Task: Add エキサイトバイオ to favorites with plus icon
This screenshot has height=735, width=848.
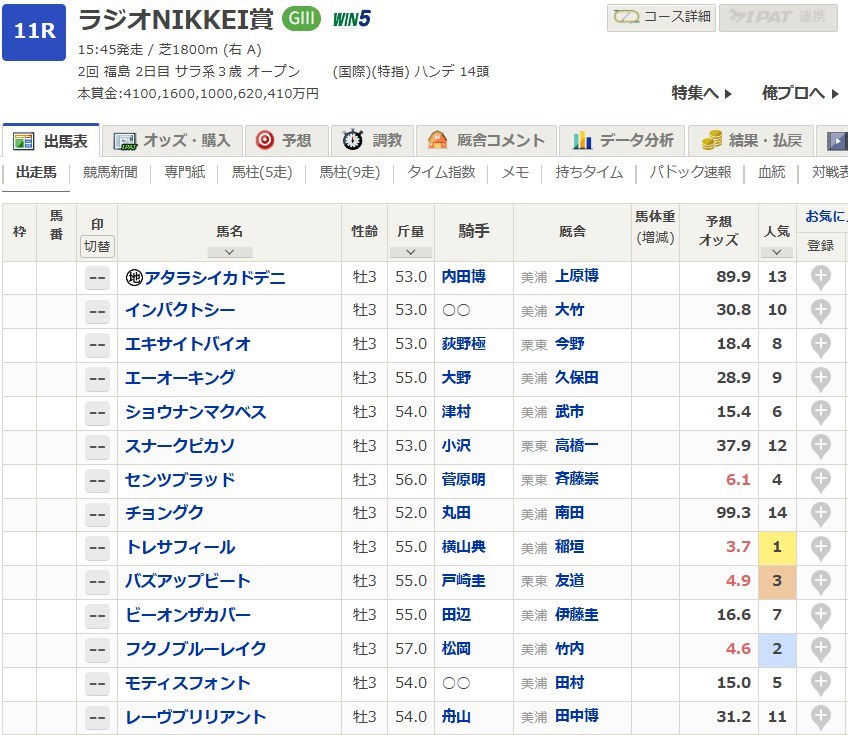Action: coord(820,345)
